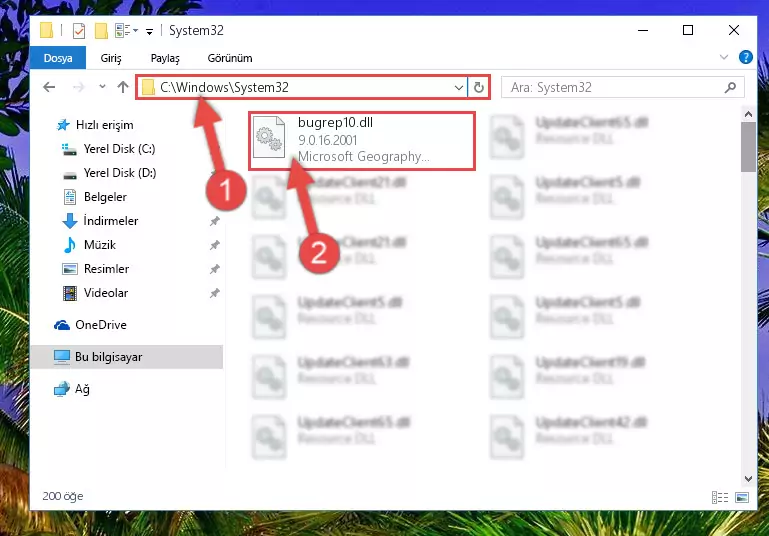
Task: Expand the ribbon with the chevron
Action: click(723, 57)
